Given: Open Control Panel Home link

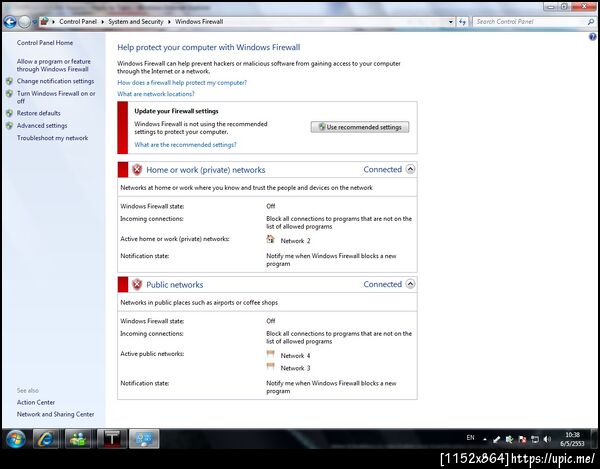Looking at the screenshot, I should (45, 43).
